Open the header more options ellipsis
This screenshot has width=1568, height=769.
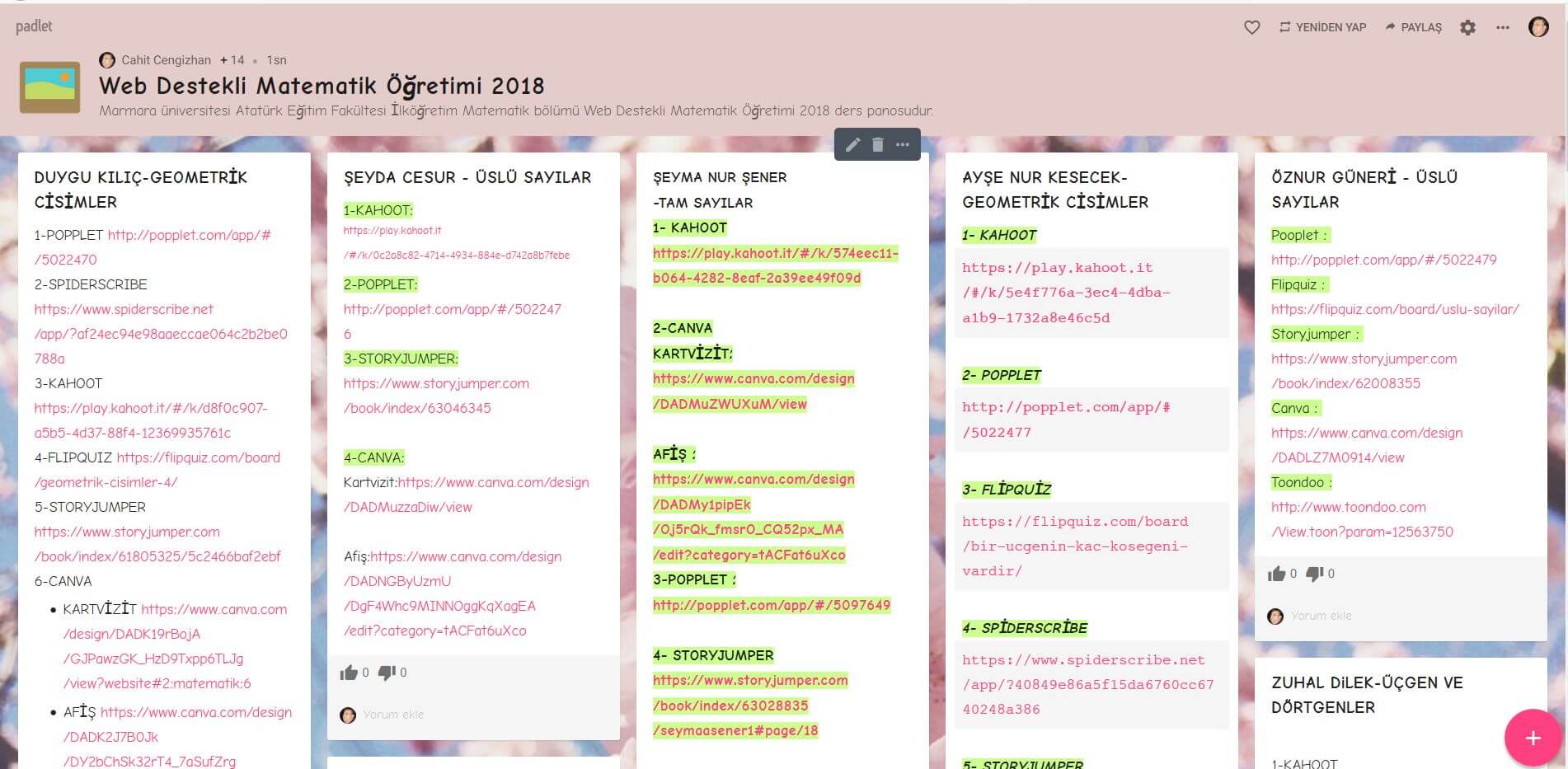pyautogui.click(x=1503, y=27)
